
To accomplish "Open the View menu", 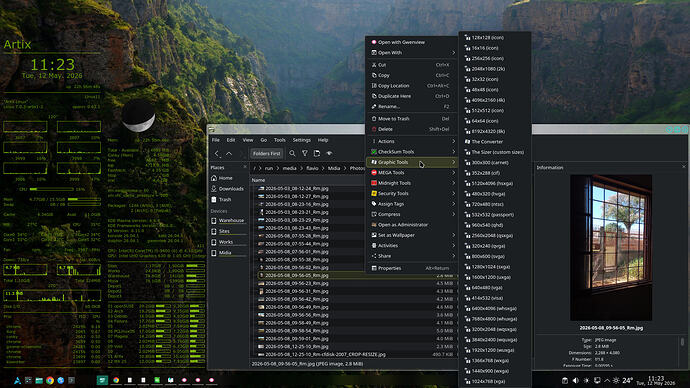I will pyautogui.click(x=248, y=140).
